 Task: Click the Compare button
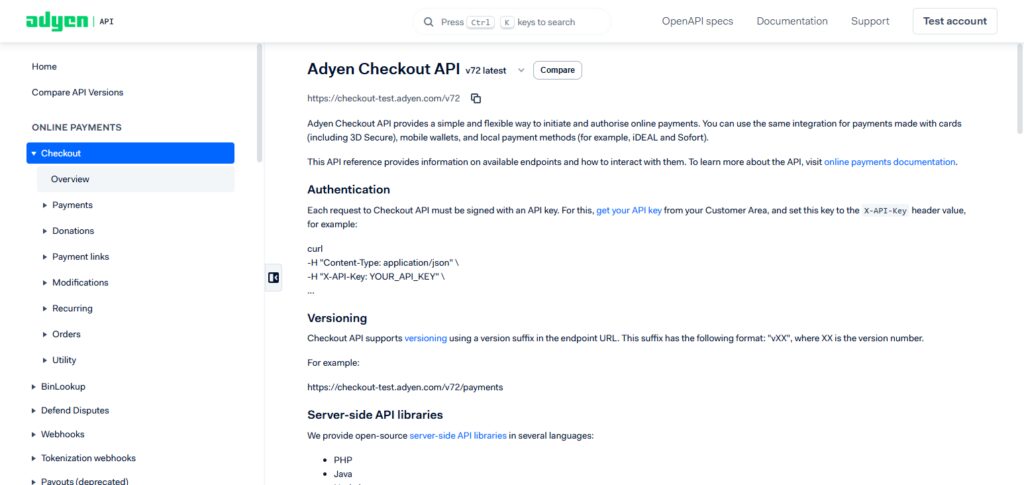557,70
